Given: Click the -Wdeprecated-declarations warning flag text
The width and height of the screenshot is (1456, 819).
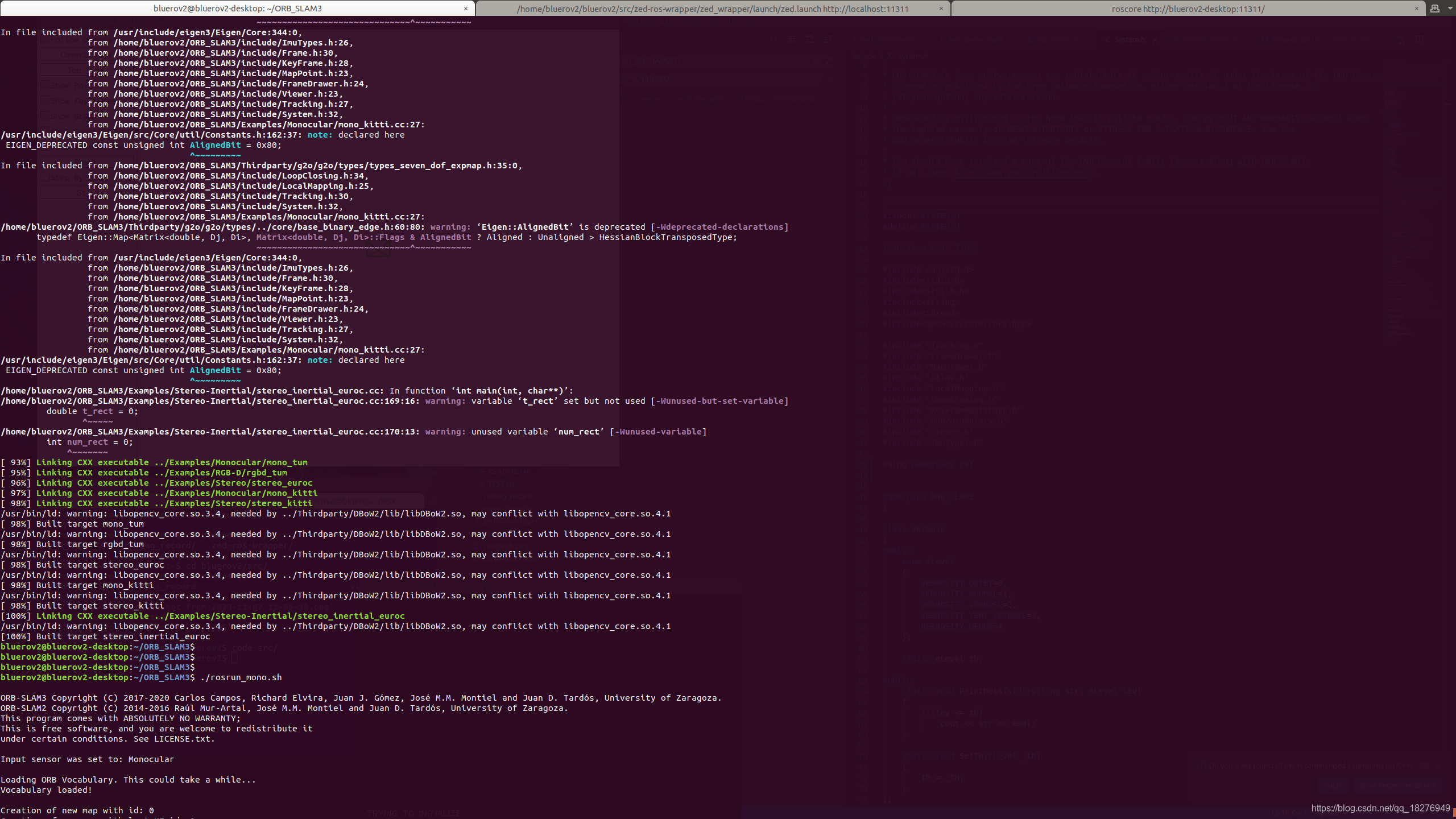Looking at the screenshot, I should tap(719, 227).
